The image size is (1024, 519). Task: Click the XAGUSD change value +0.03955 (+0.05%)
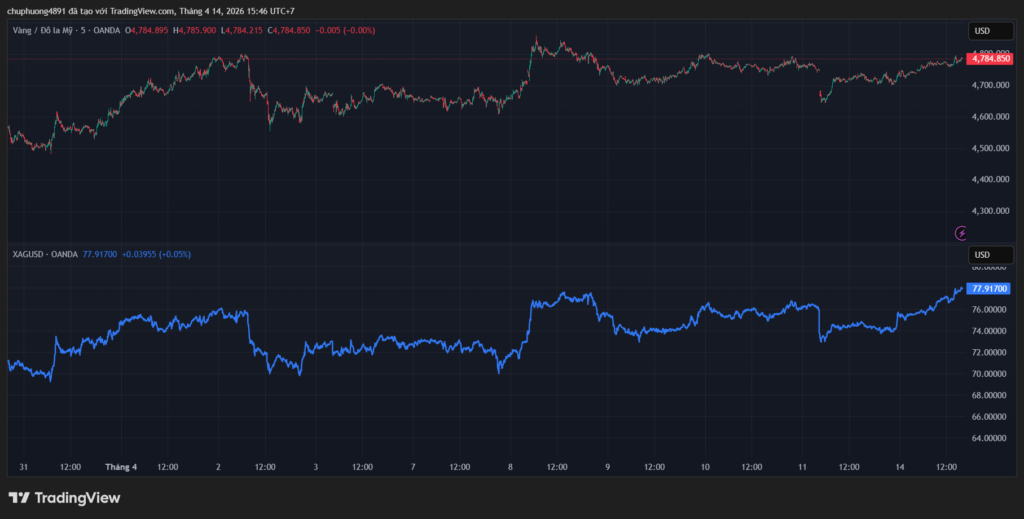pyautogui.click(x=157, y=254)
